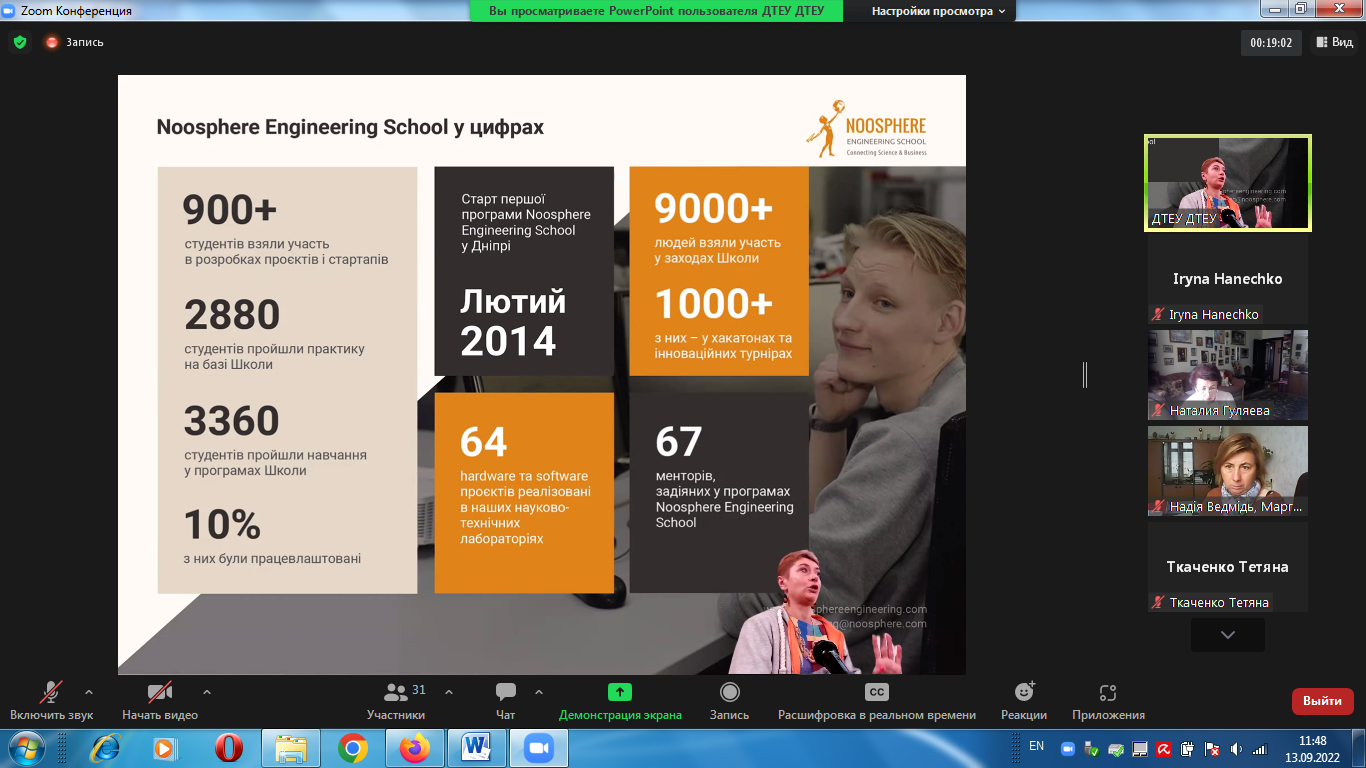Select Наталия Гуляева video thumbnail
This screenshot has width=1366, height=768.
coord(1228,375)
